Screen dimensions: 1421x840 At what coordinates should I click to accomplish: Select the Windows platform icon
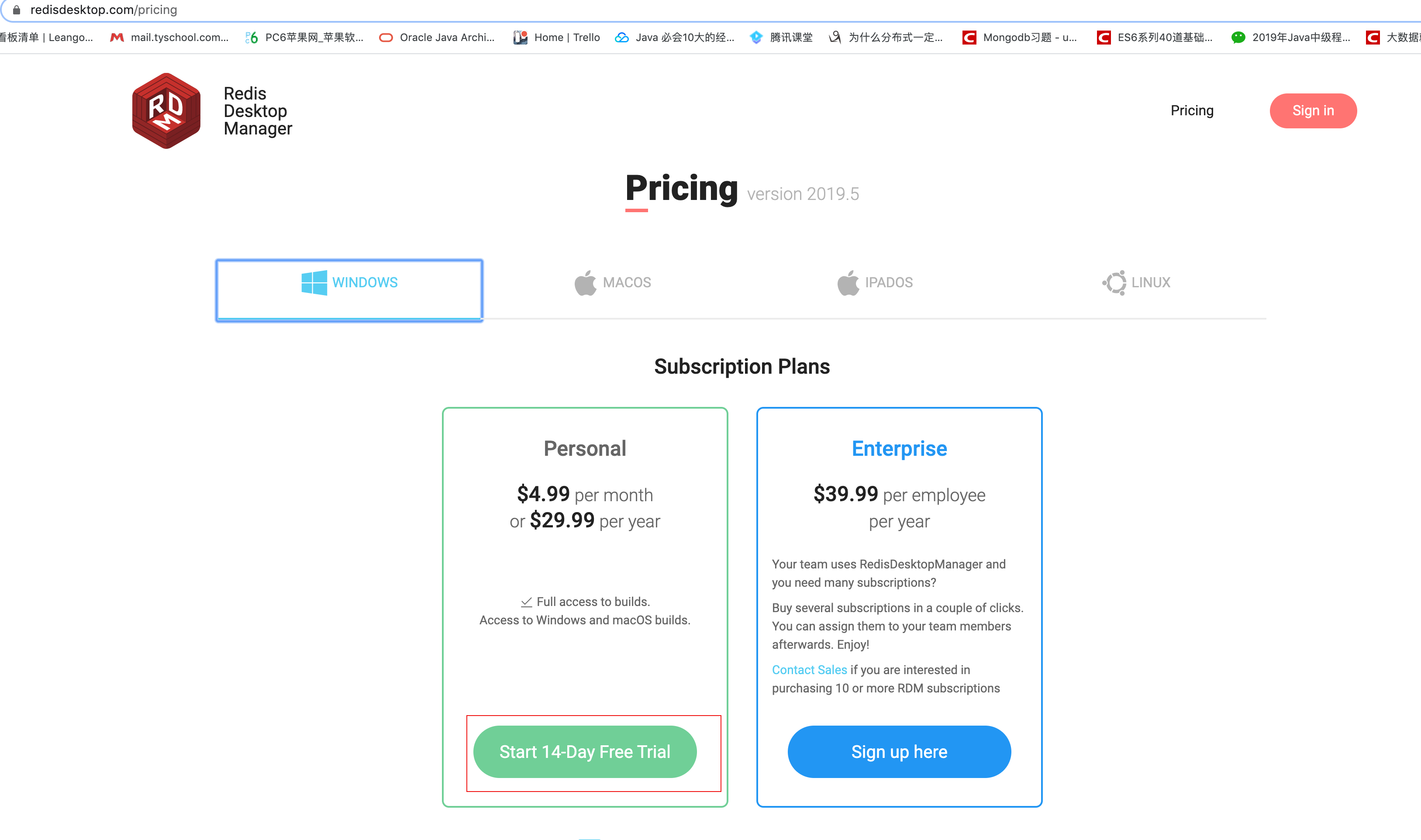(x=314, y=282)
